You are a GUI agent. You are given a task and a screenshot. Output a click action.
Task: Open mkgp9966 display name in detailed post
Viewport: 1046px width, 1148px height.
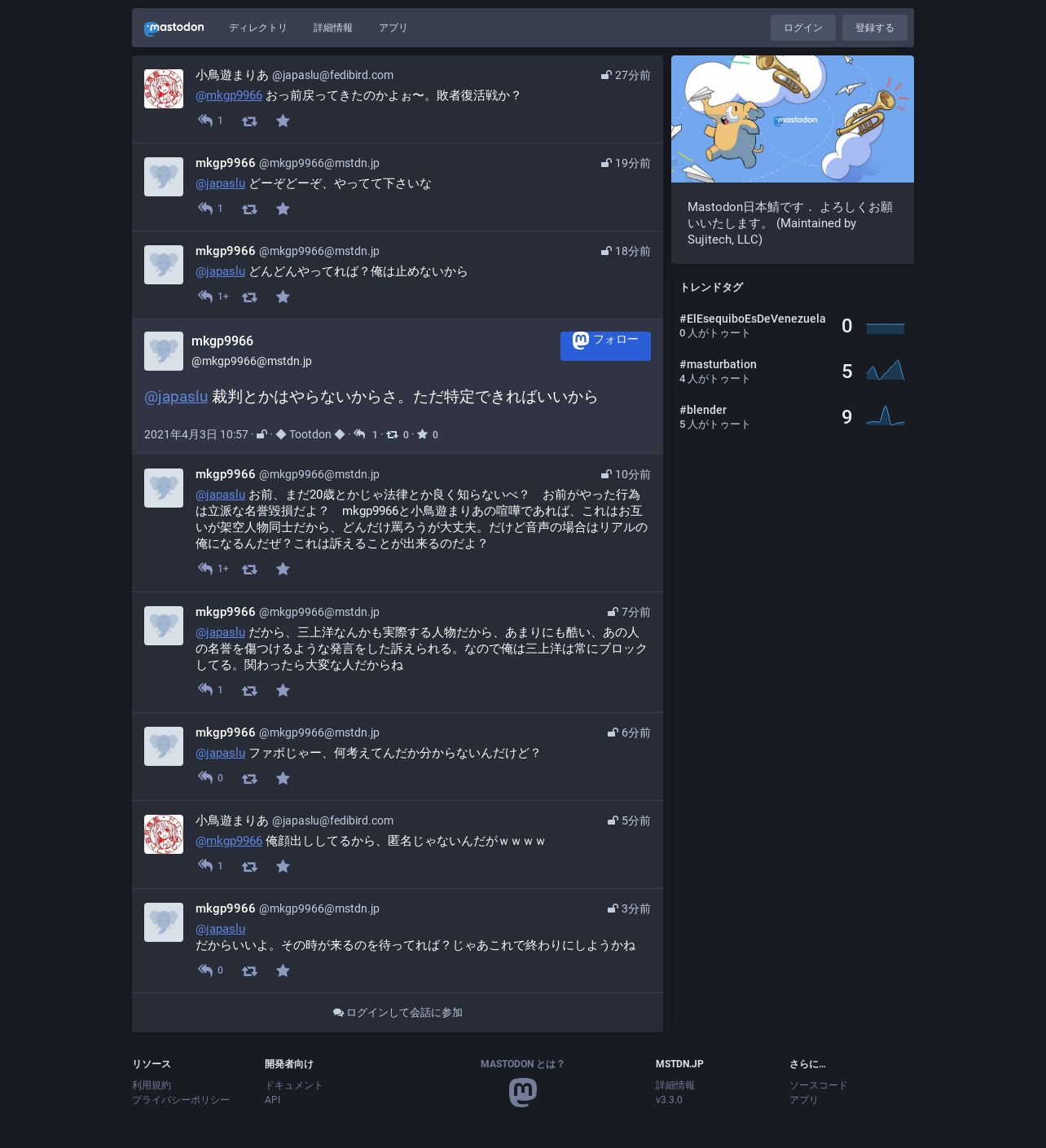[x=222, y=341]
